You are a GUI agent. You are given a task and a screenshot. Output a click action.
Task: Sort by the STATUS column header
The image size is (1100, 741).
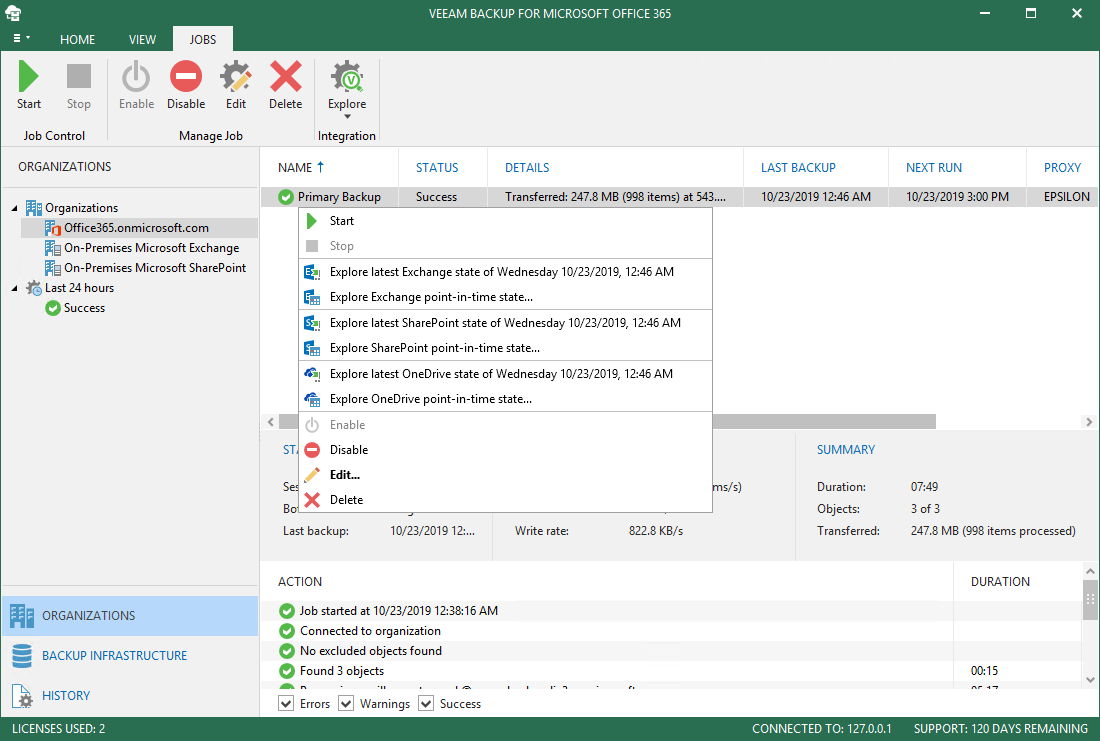click(x=443, y=168)
